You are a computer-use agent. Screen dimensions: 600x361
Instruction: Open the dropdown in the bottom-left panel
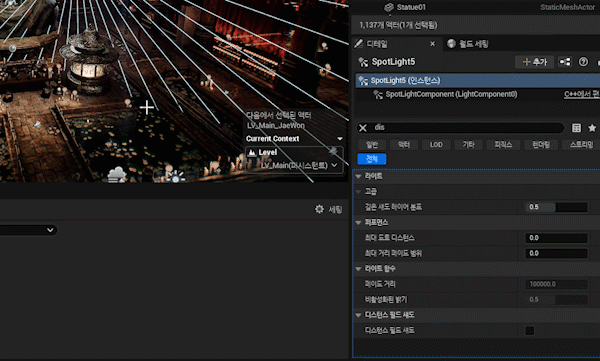click(x=28, y=230)
